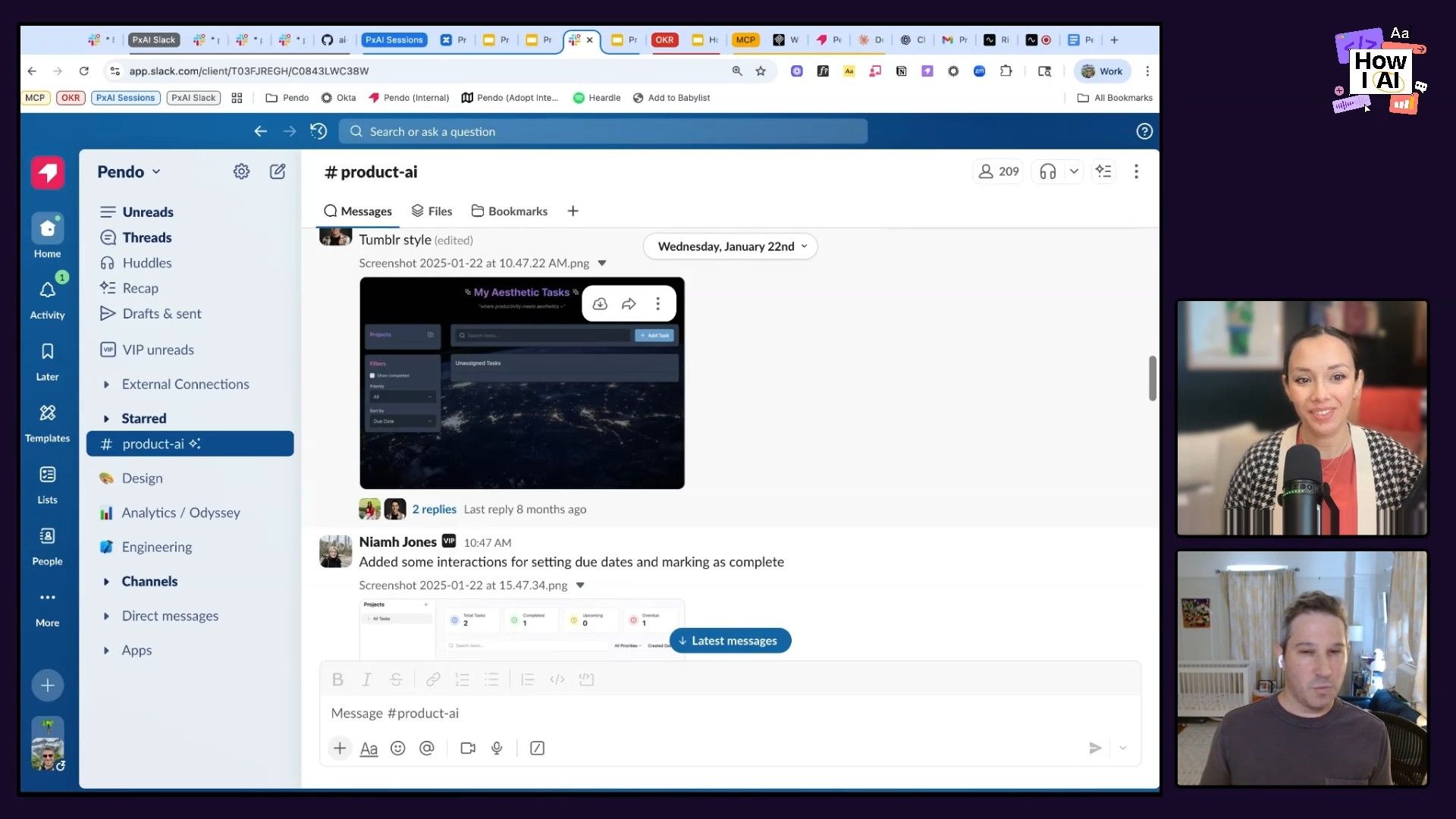Viewport: 1456px width, 819px height.
Task: Open Lists in Slack rail
Action: [47, 483]
